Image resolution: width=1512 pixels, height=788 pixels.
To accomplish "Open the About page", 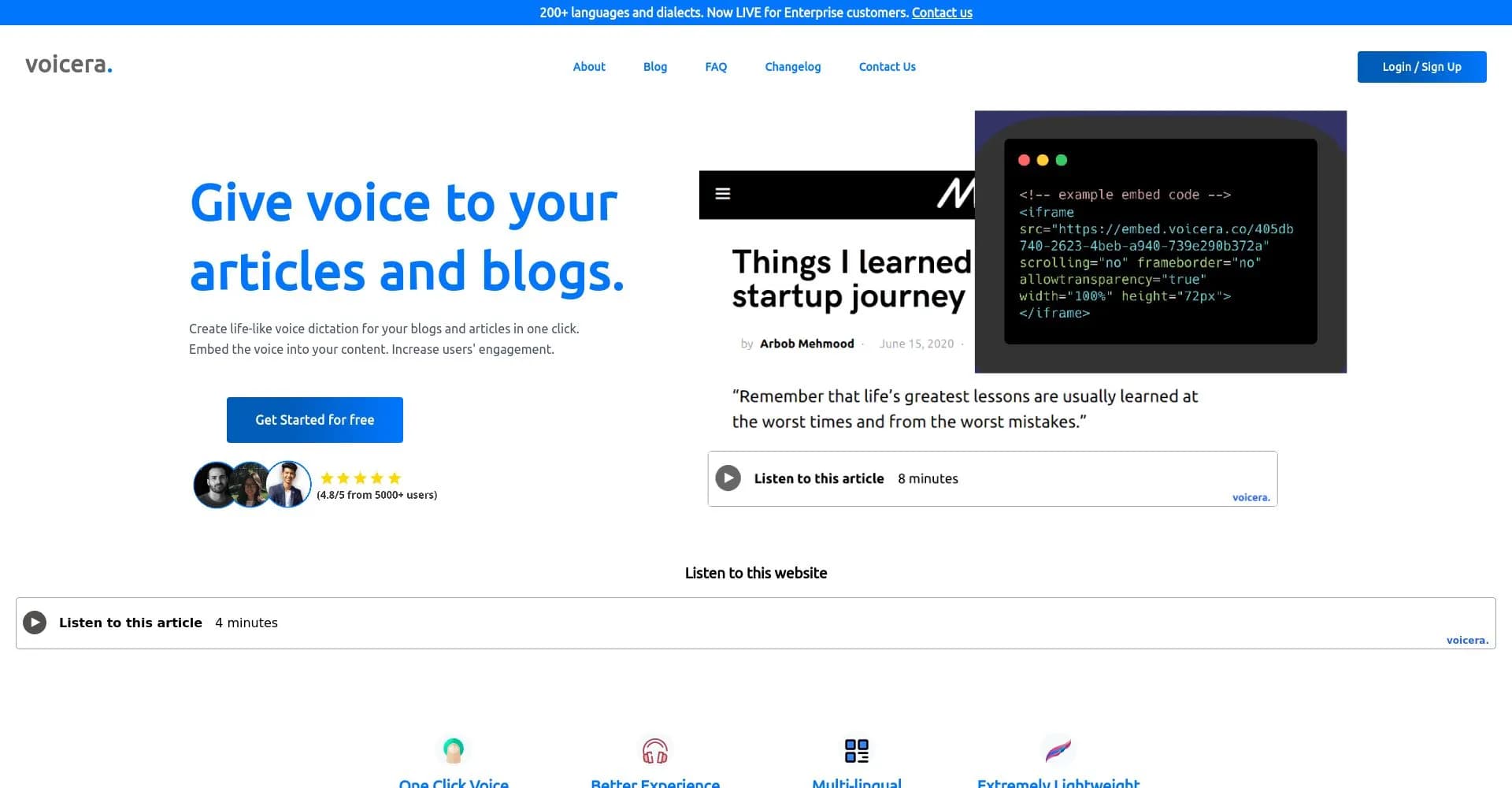I will tap(588, 67).
